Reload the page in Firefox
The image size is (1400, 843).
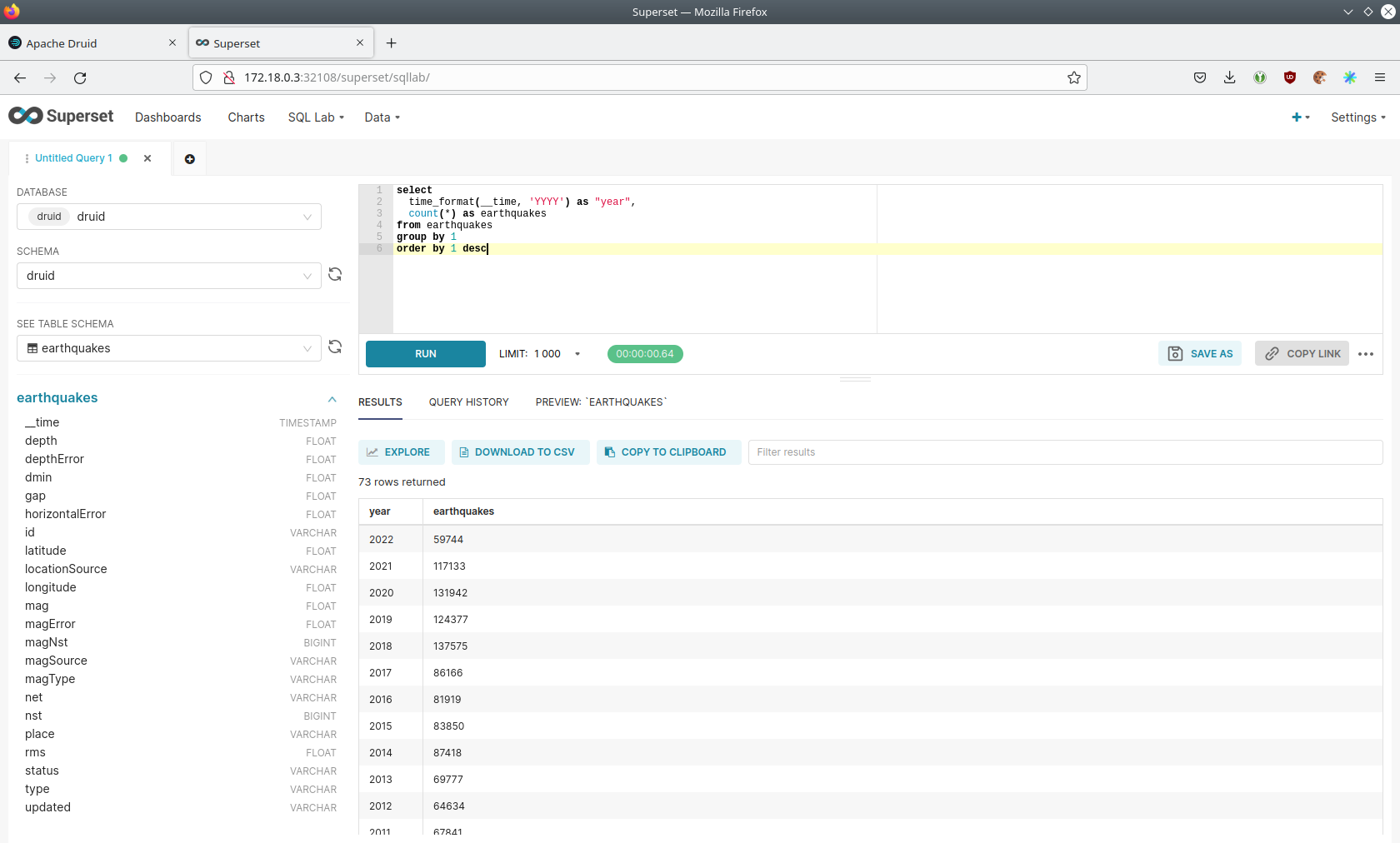pos(80,77)
